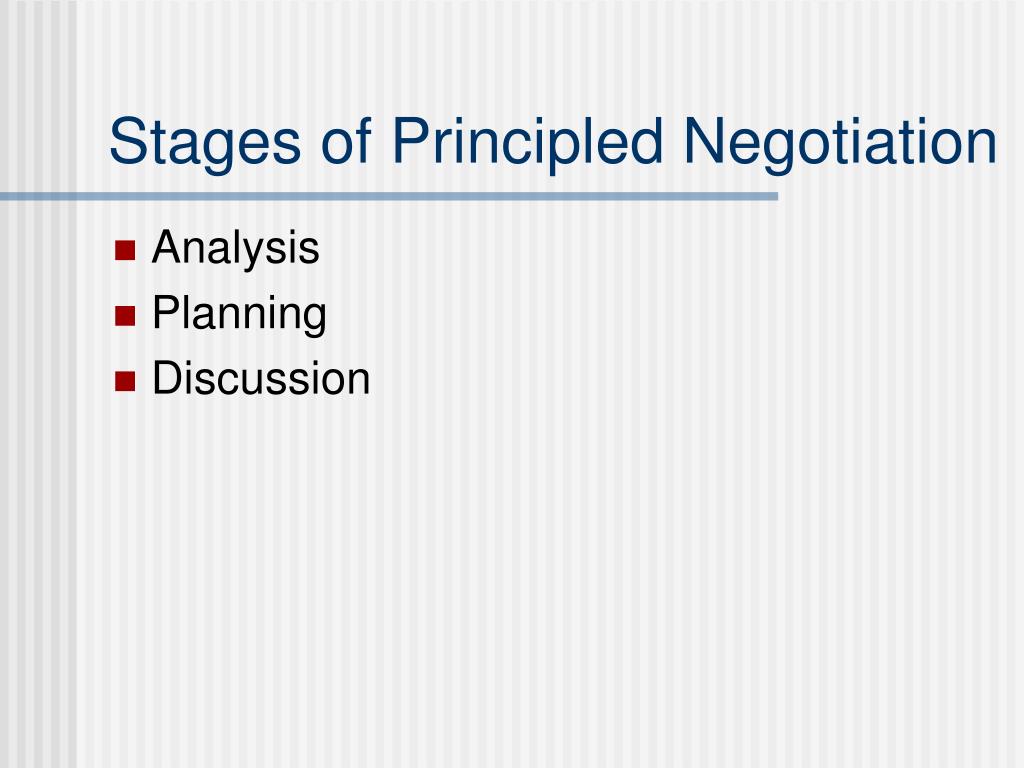Click the right end of the blue divider line

pyautogui.click(x=773, y=196)
